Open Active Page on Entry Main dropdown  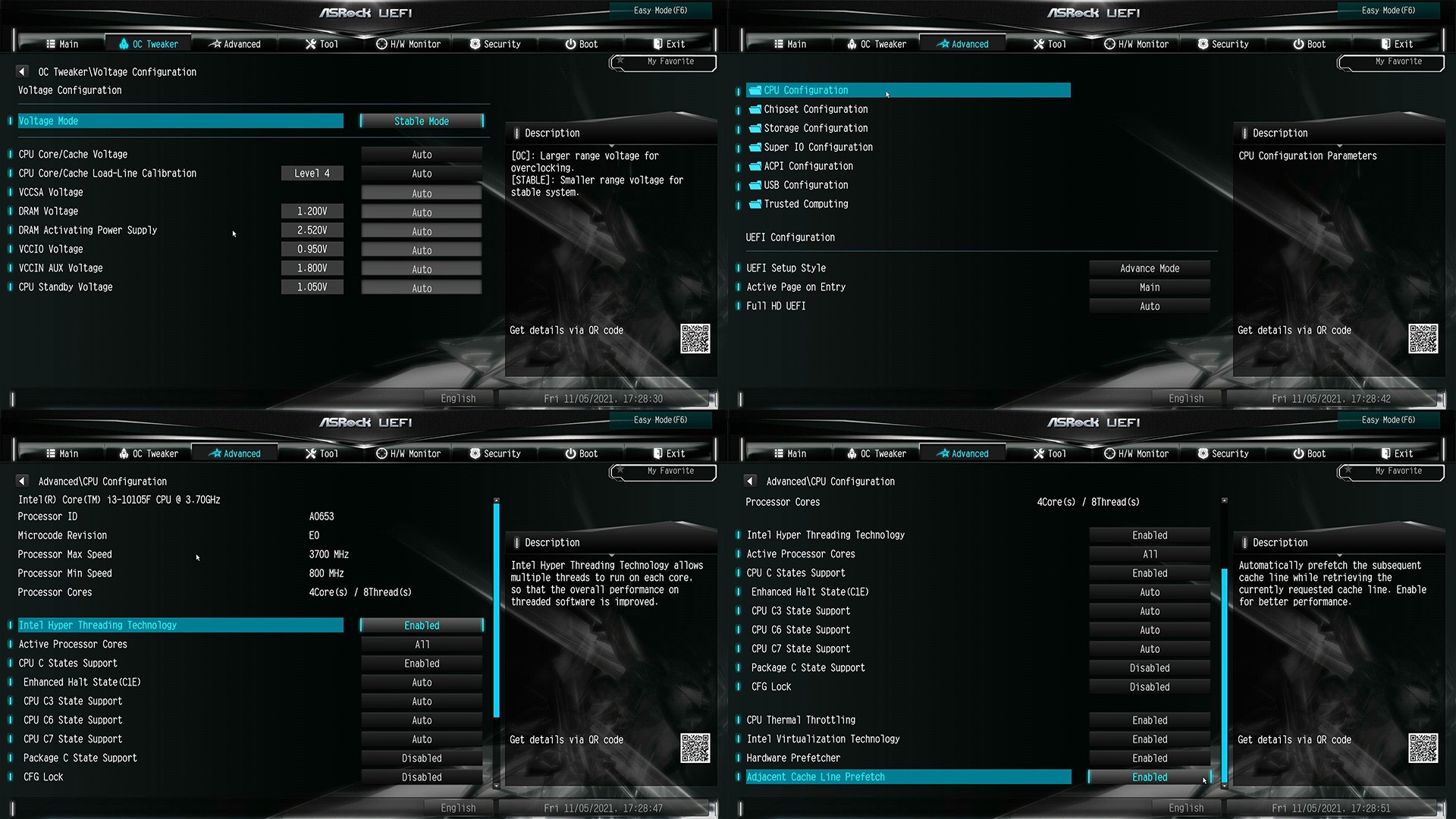[1149, 287]
